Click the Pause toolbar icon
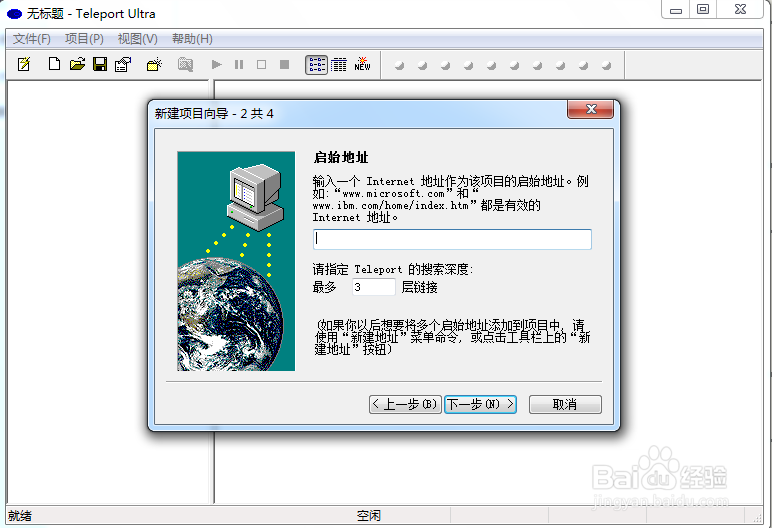 (x=239, y=65)
